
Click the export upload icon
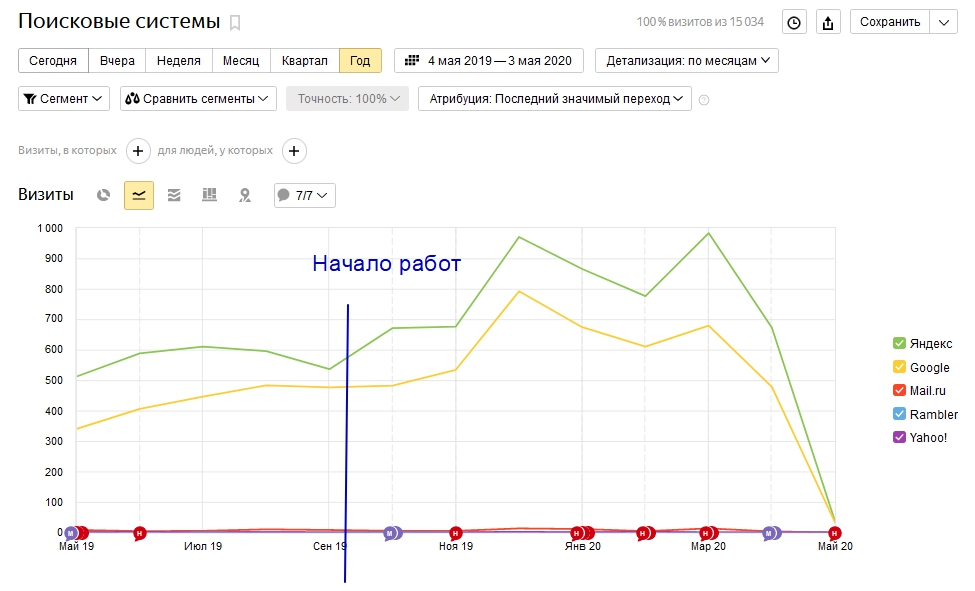point(828,22)
